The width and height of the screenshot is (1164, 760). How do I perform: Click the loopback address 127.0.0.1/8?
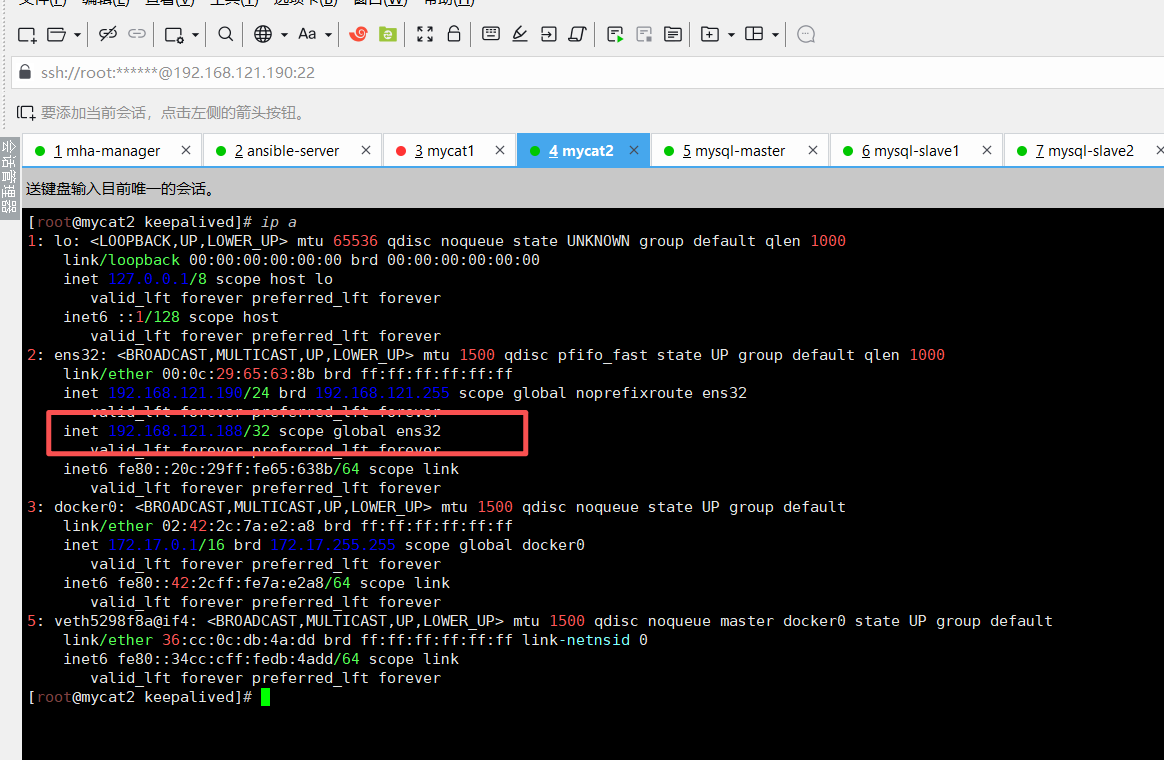(157, 279)
